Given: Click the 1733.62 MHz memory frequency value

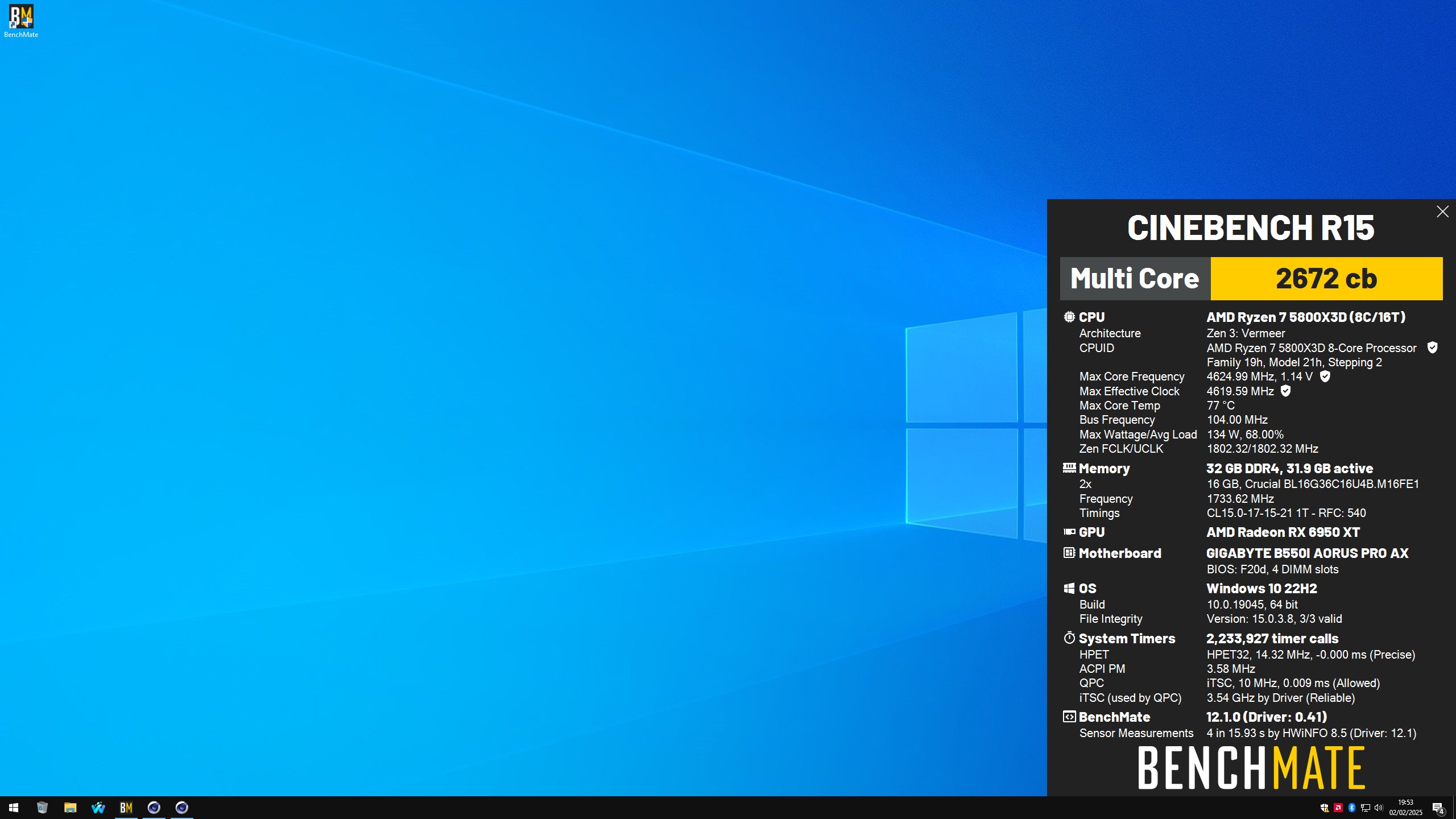Looking at the screenshot, I should point(1240,499).
